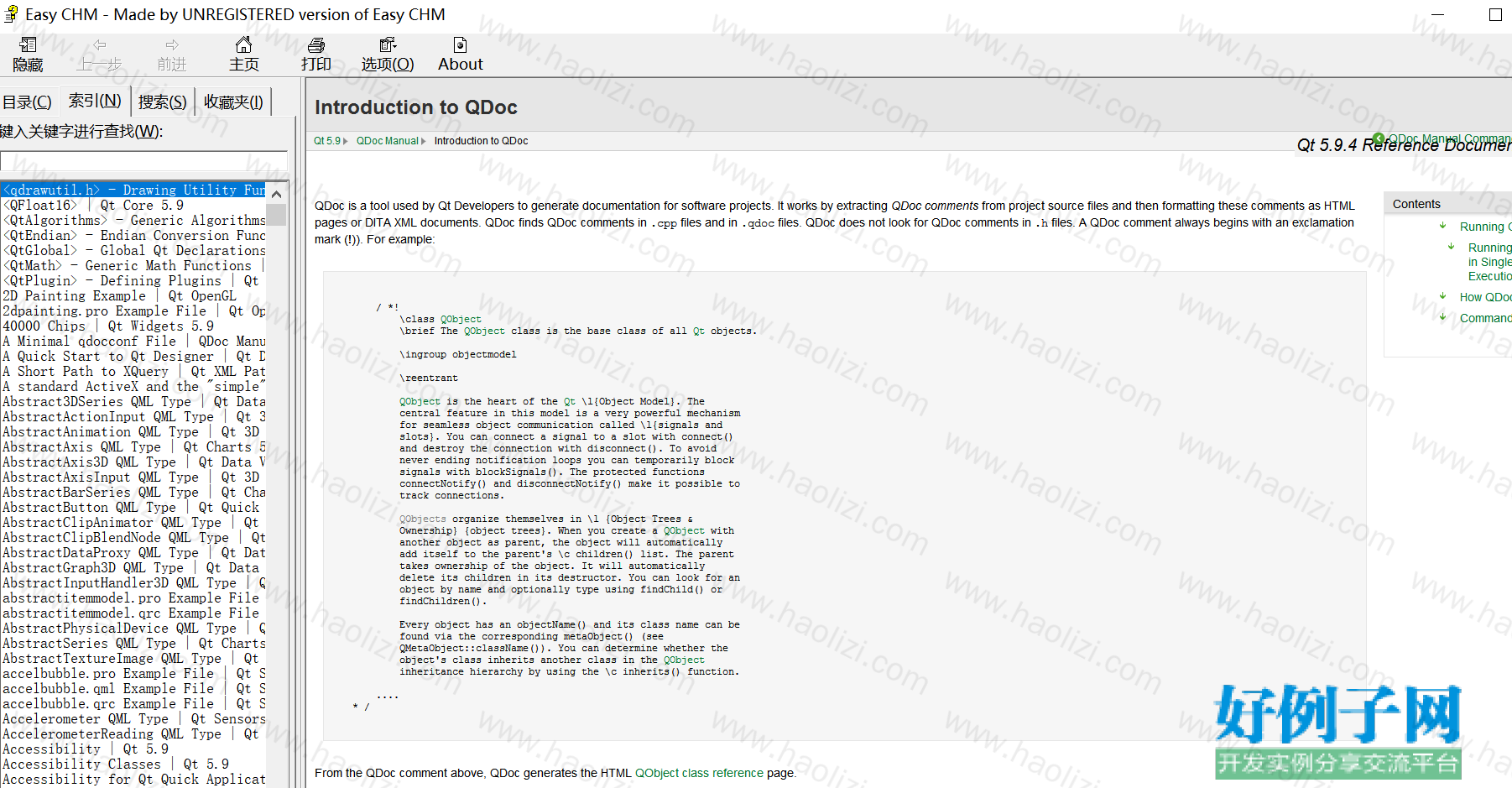Select 'AbstractGraph3D QML Type' index entry
Image resolution: width=1512 pixels, height=788 pixels.
(133, 568)
